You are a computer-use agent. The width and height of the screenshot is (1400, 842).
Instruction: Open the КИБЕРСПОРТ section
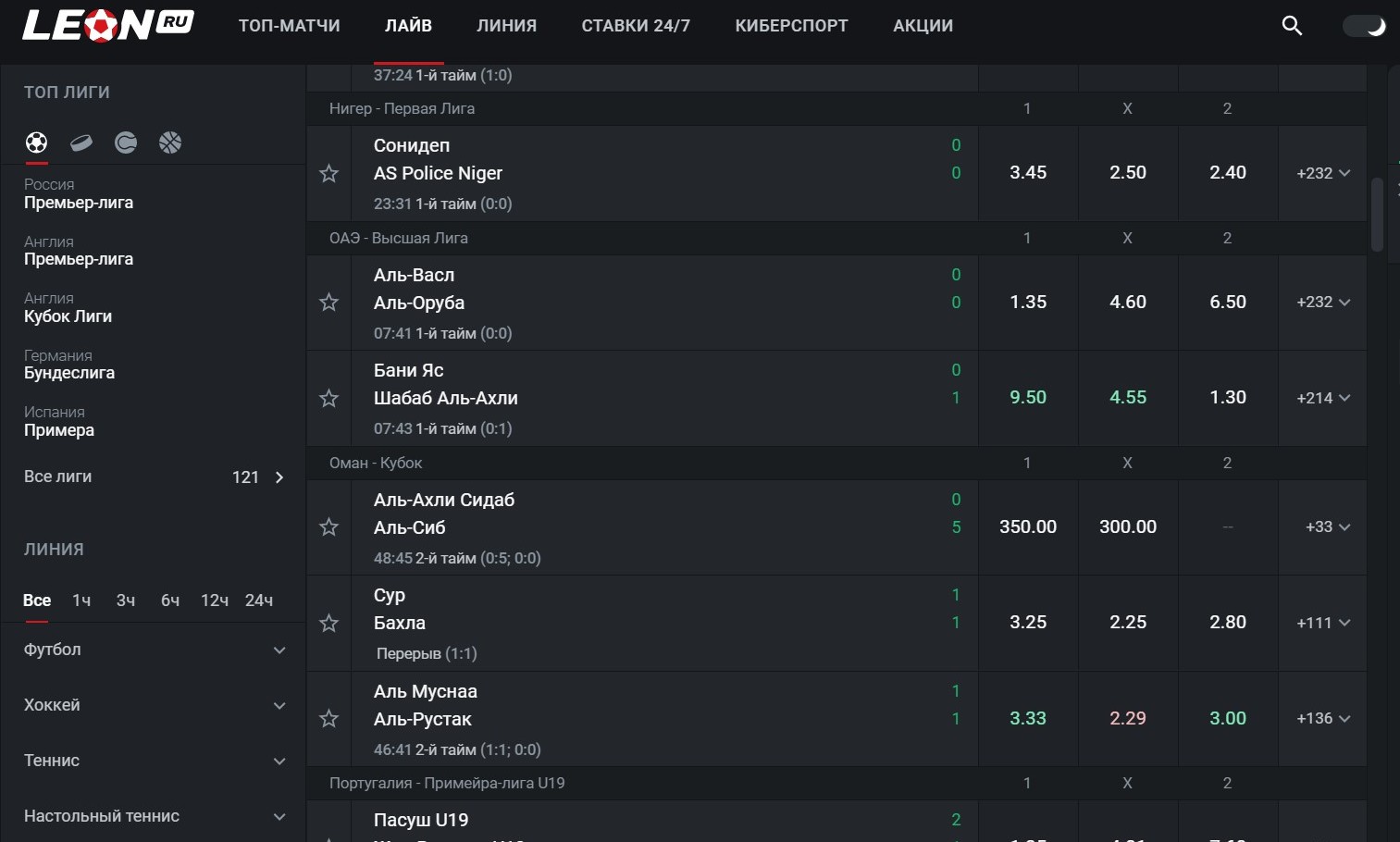point(791,26)
